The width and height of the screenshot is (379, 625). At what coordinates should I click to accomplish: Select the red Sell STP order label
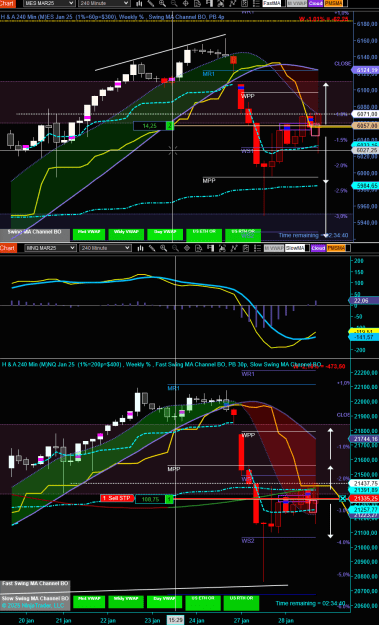tap(116, 498)
